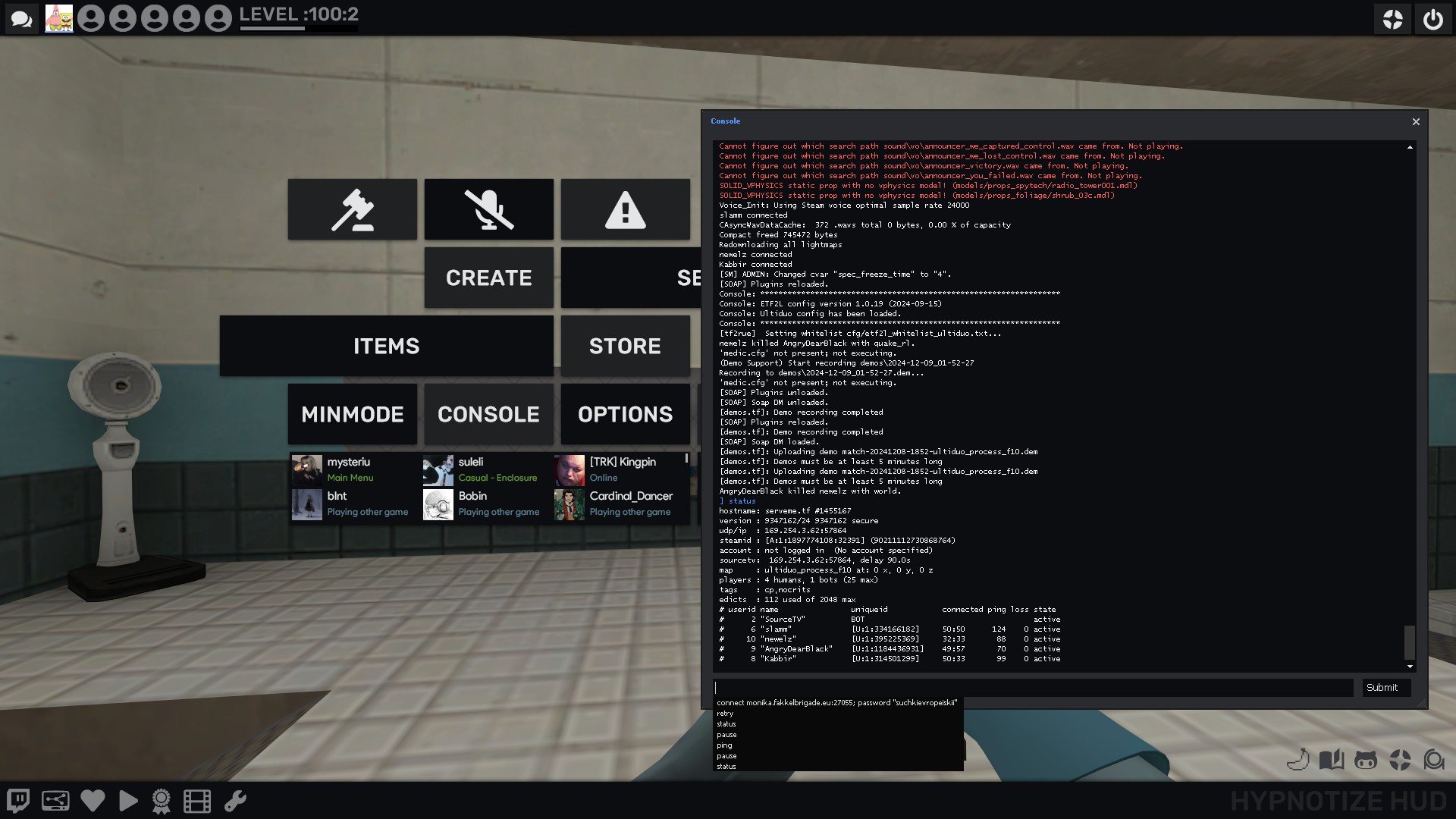Open the OPTIONS menu

click(x=626, y=415)
